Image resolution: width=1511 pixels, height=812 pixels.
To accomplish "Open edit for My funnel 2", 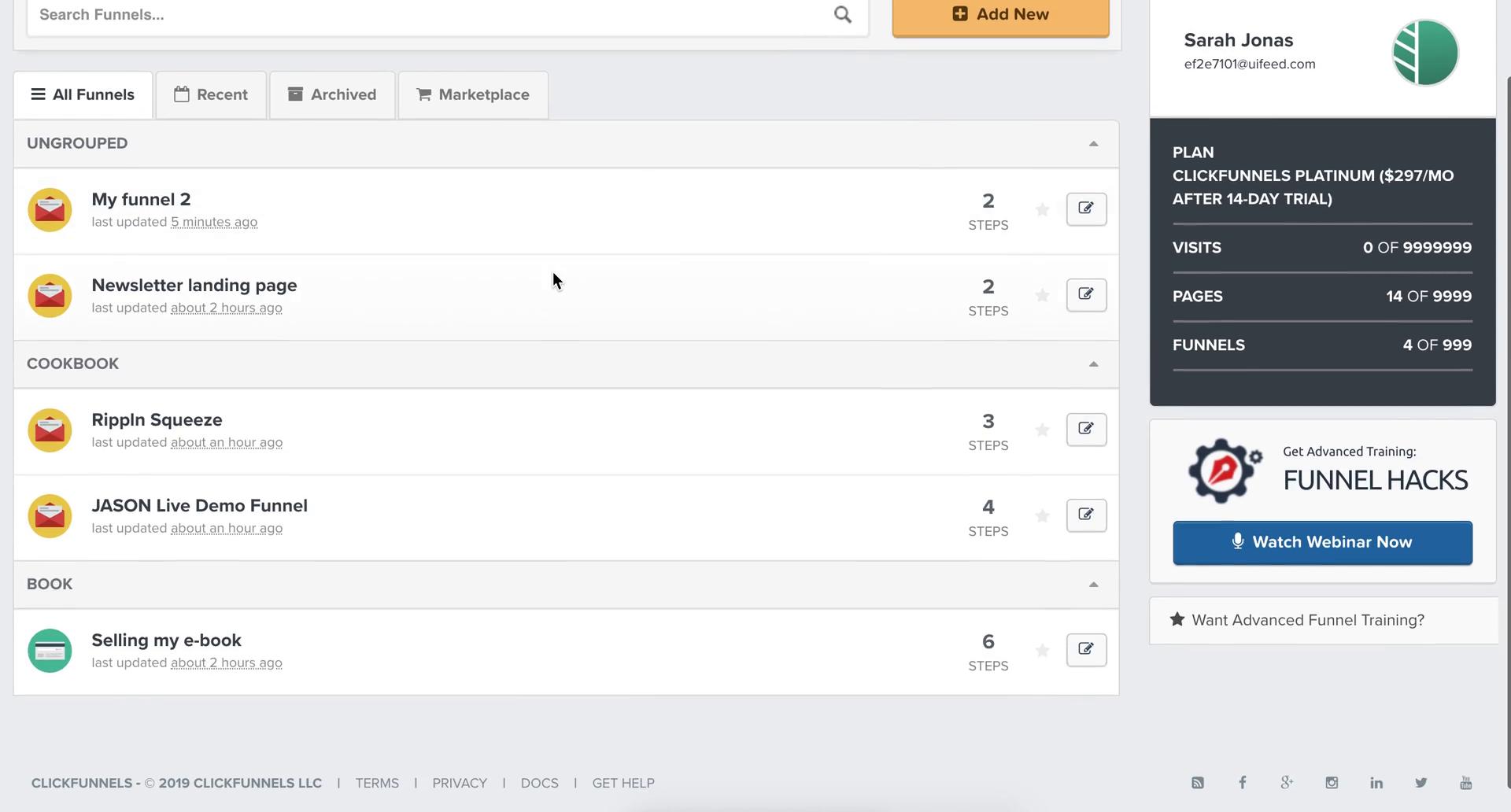I will [x=1086, y=209].
